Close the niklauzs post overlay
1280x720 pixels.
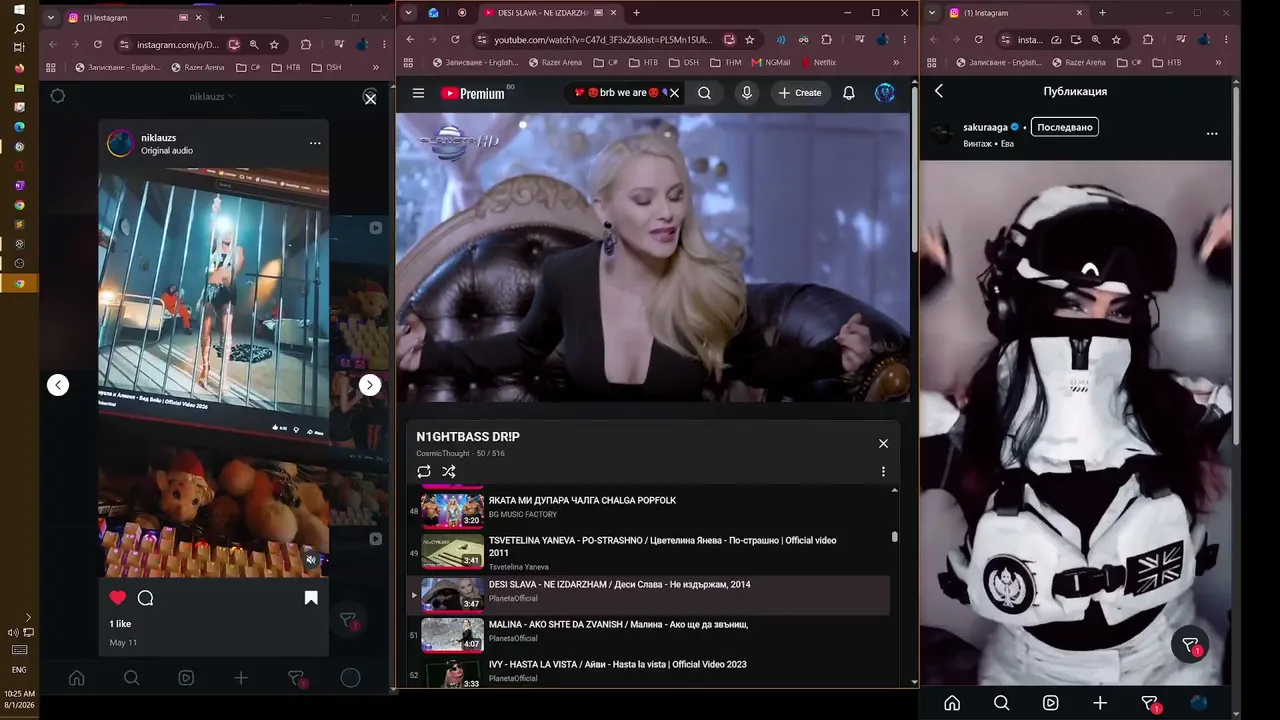pos(370,98)
